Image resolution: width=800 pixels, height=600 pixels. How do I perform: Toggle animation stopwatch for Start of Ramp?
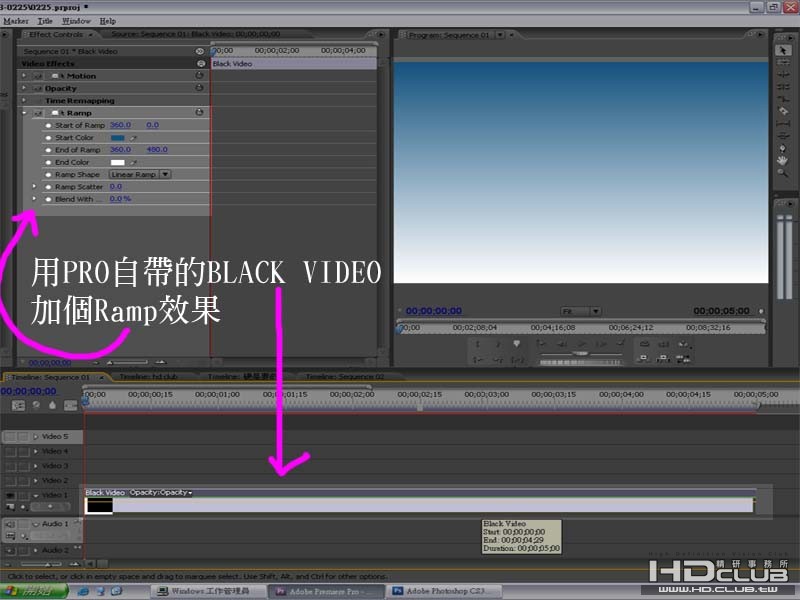pos(48,126)
